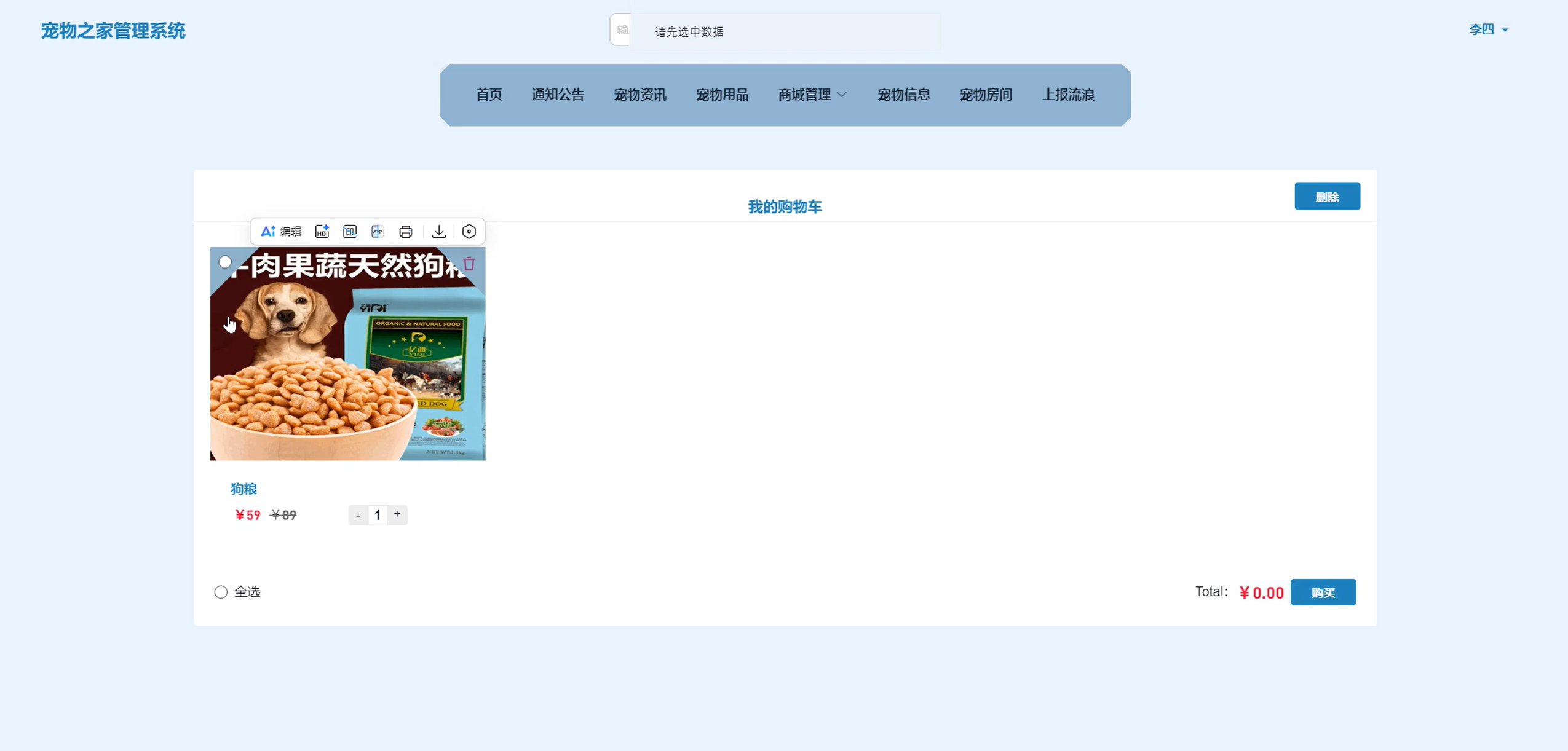Viewport: 1568px width, 751px height.
Task: Click the printer icon in image toolbar
Action: 406,232
